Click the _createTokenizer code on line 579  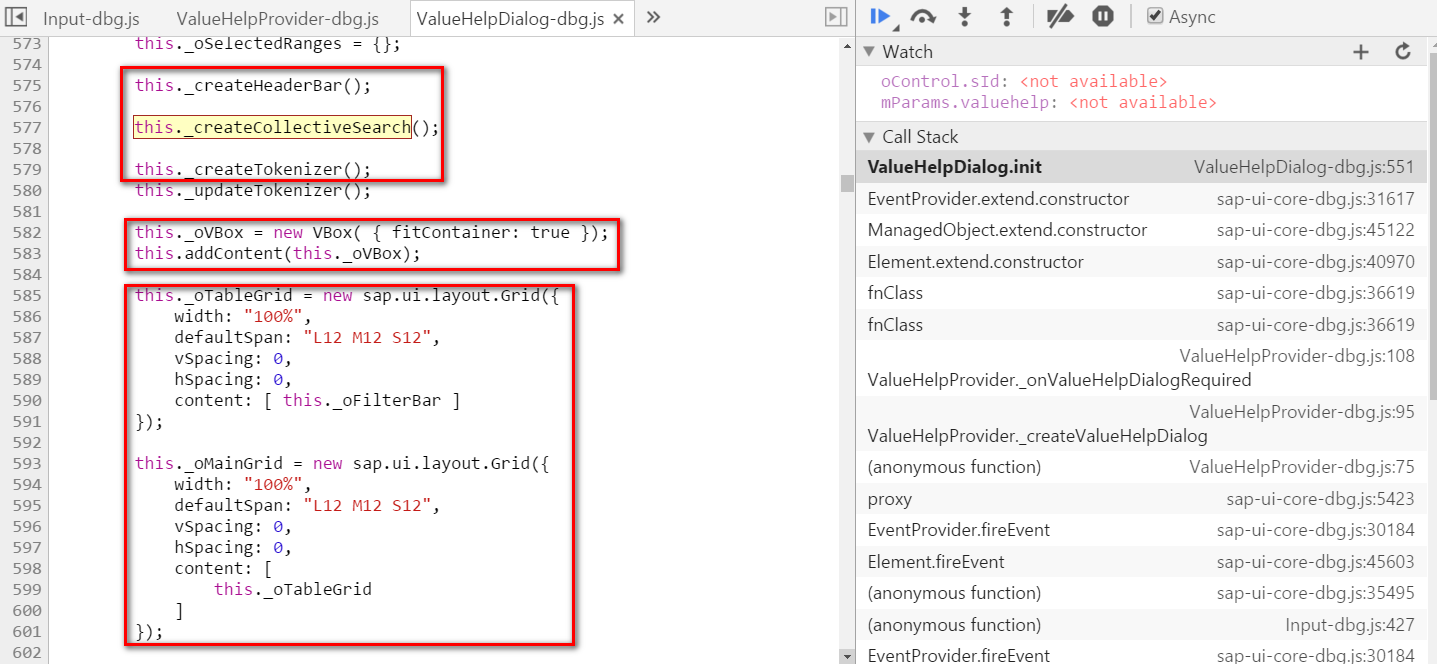[x=253, y=169]
